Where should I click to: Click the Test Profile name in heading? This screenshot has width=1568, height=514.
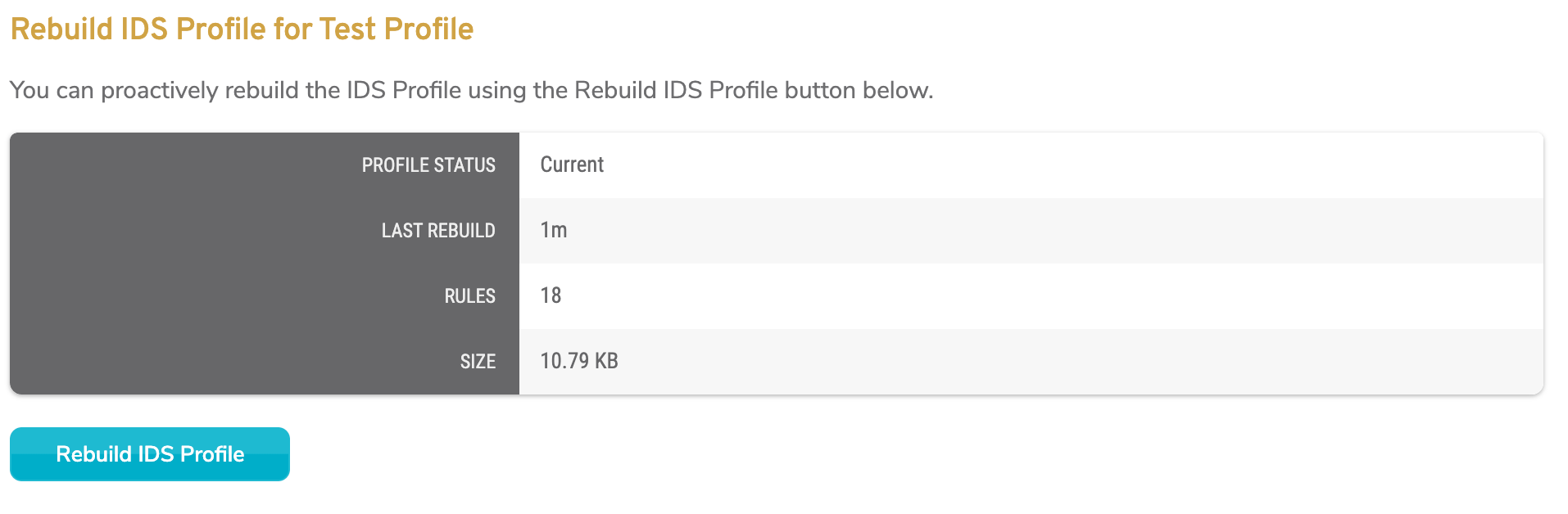point(401,28)
